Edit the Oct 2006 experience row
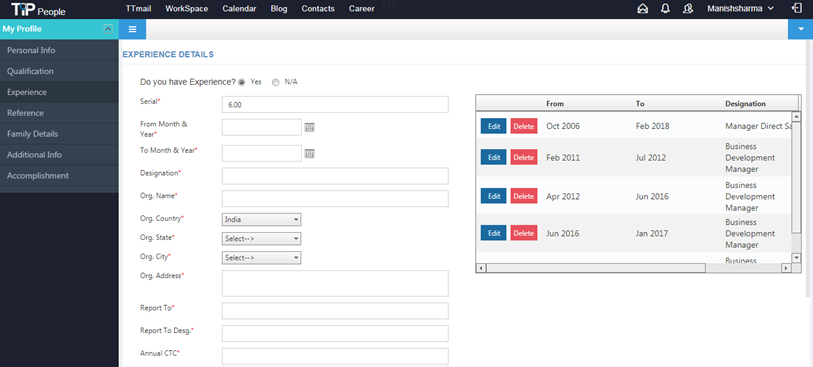This screenshot has width=813, height=367. pos(494,126)
